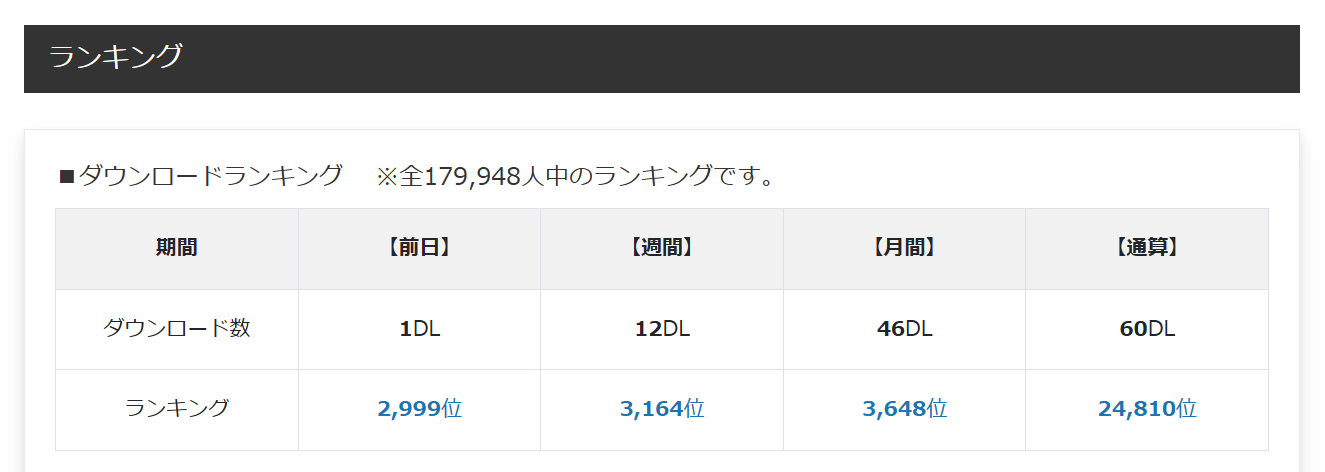This screenshot has height=472, width=1325.
Task: Open the 24,810位 all-time ranking link
Action: pyautogui.click(x=1147, y=409)
